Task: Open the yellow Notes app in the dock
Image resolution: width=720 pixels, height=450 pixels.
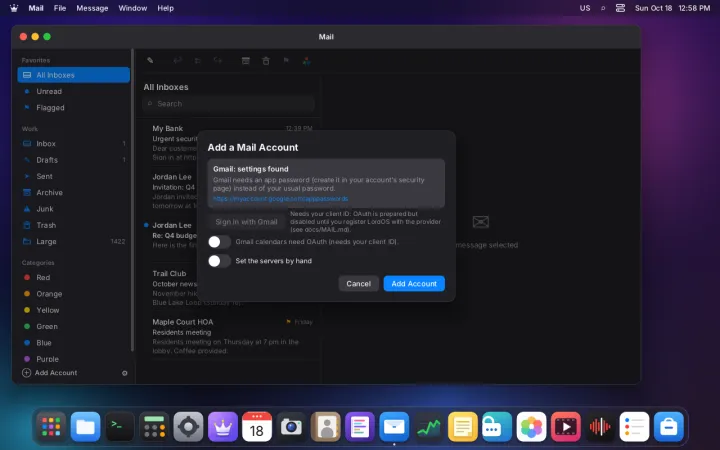Action: tap(462, 427)
